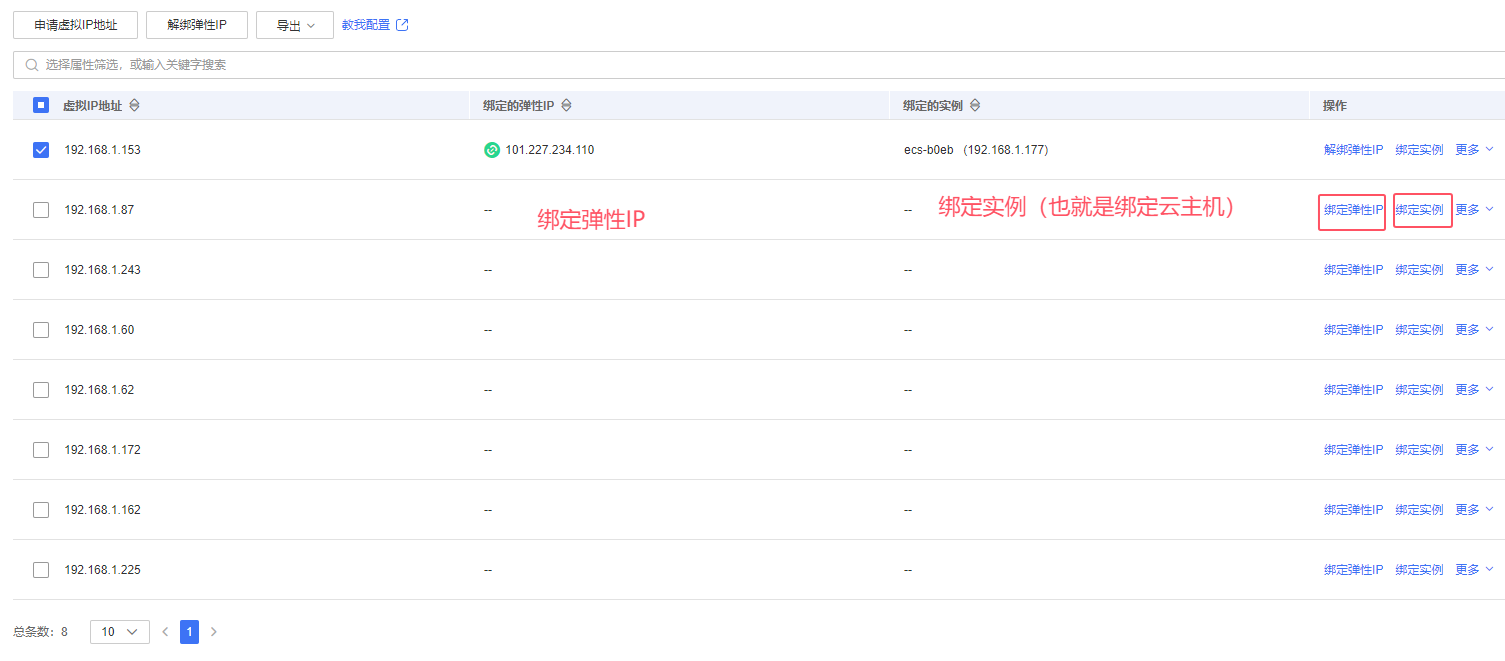The image size is (1505, 661).
Task: Select the checkbox for 192.168.1.87
Action: click(41, 210)
